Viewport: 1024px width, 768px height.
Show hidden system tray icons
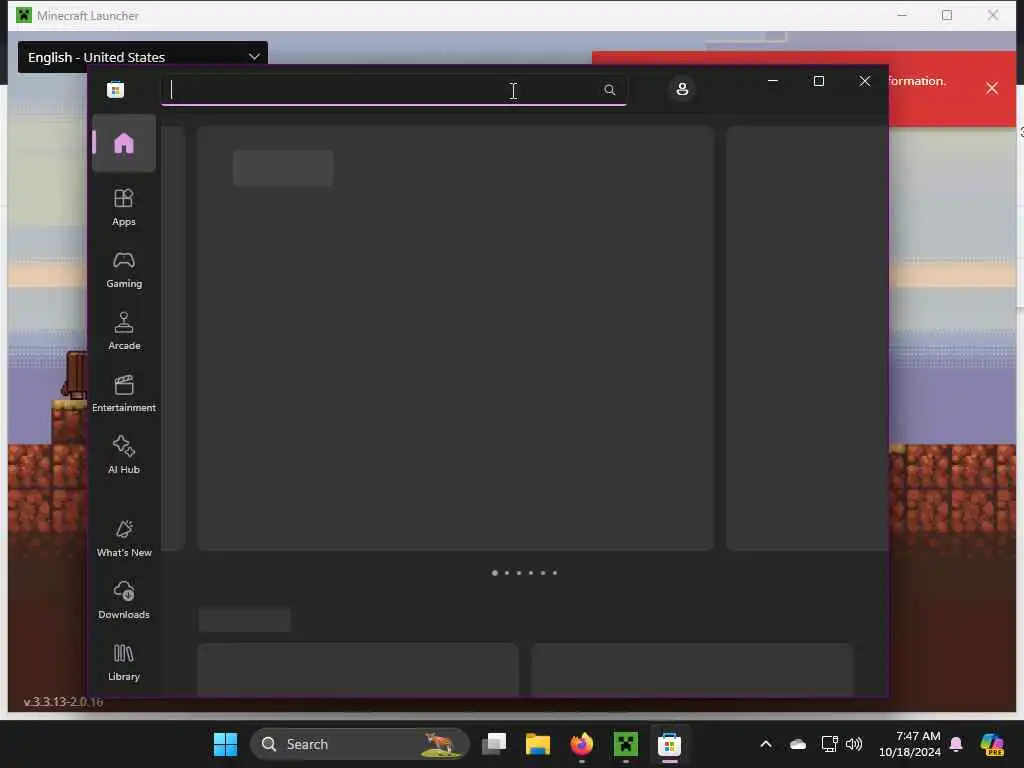tap(766, 744)
